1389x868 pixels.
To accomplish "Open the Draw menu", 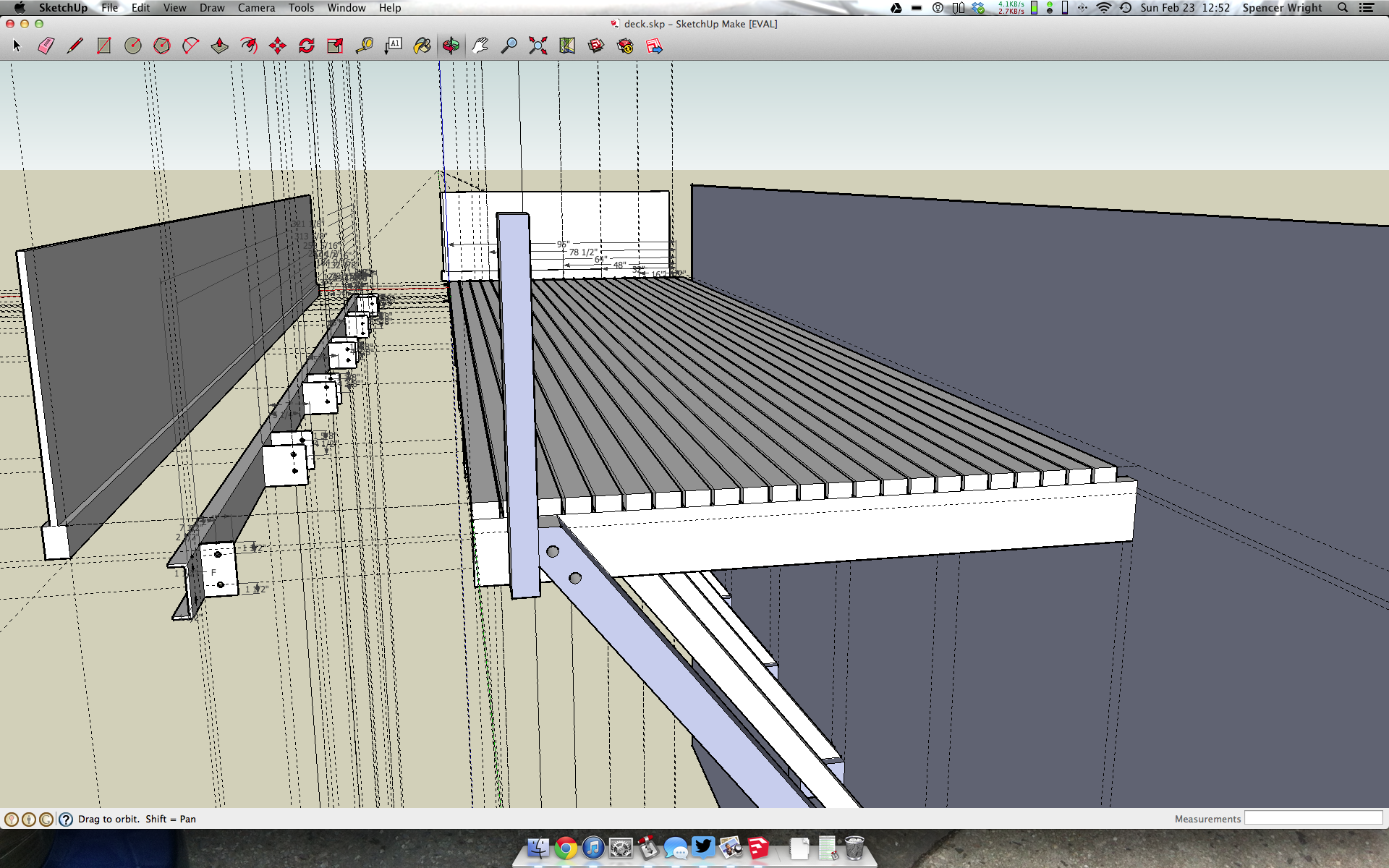I will tap(212, 8).
